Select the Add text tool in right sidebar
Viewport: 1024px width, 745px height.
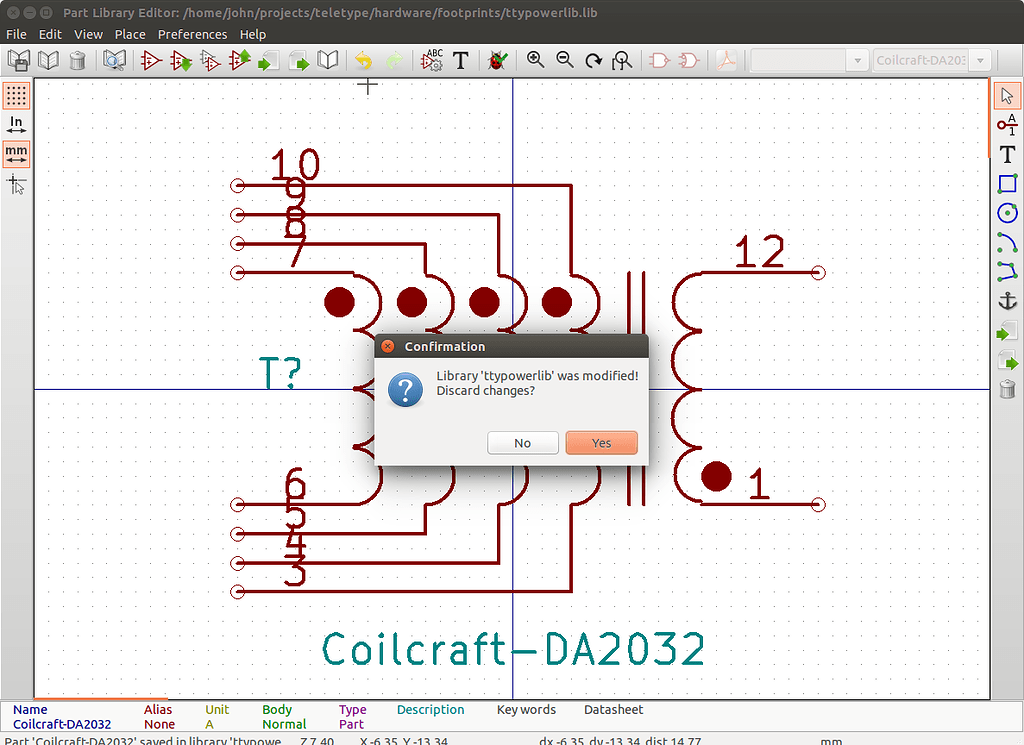(x=1007, y=155)
